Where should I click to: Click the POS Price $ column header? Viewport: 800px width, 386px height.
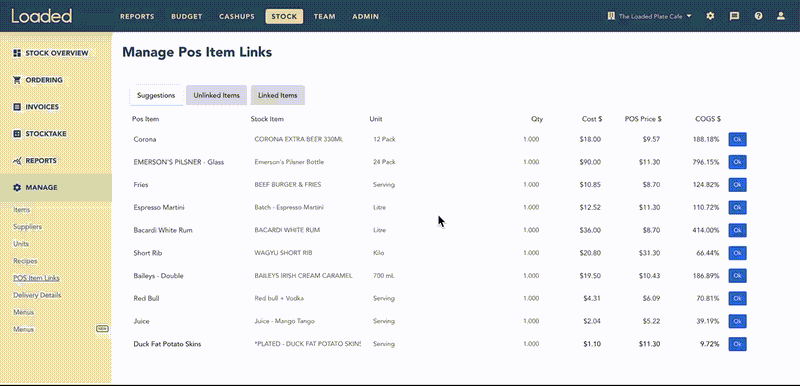(x=643, y=119)
